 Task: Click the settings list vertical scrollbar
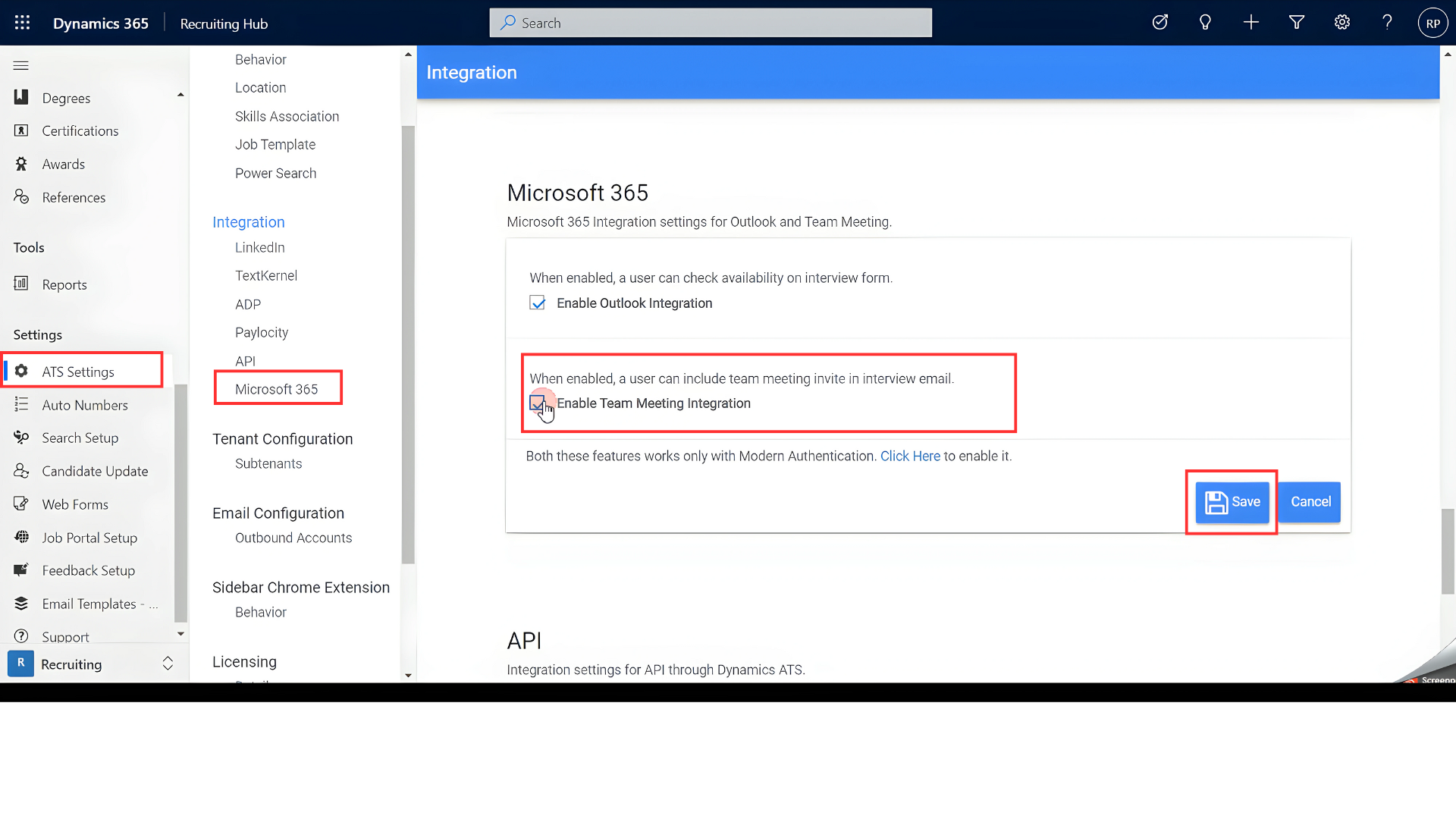(x=408, y=345)
